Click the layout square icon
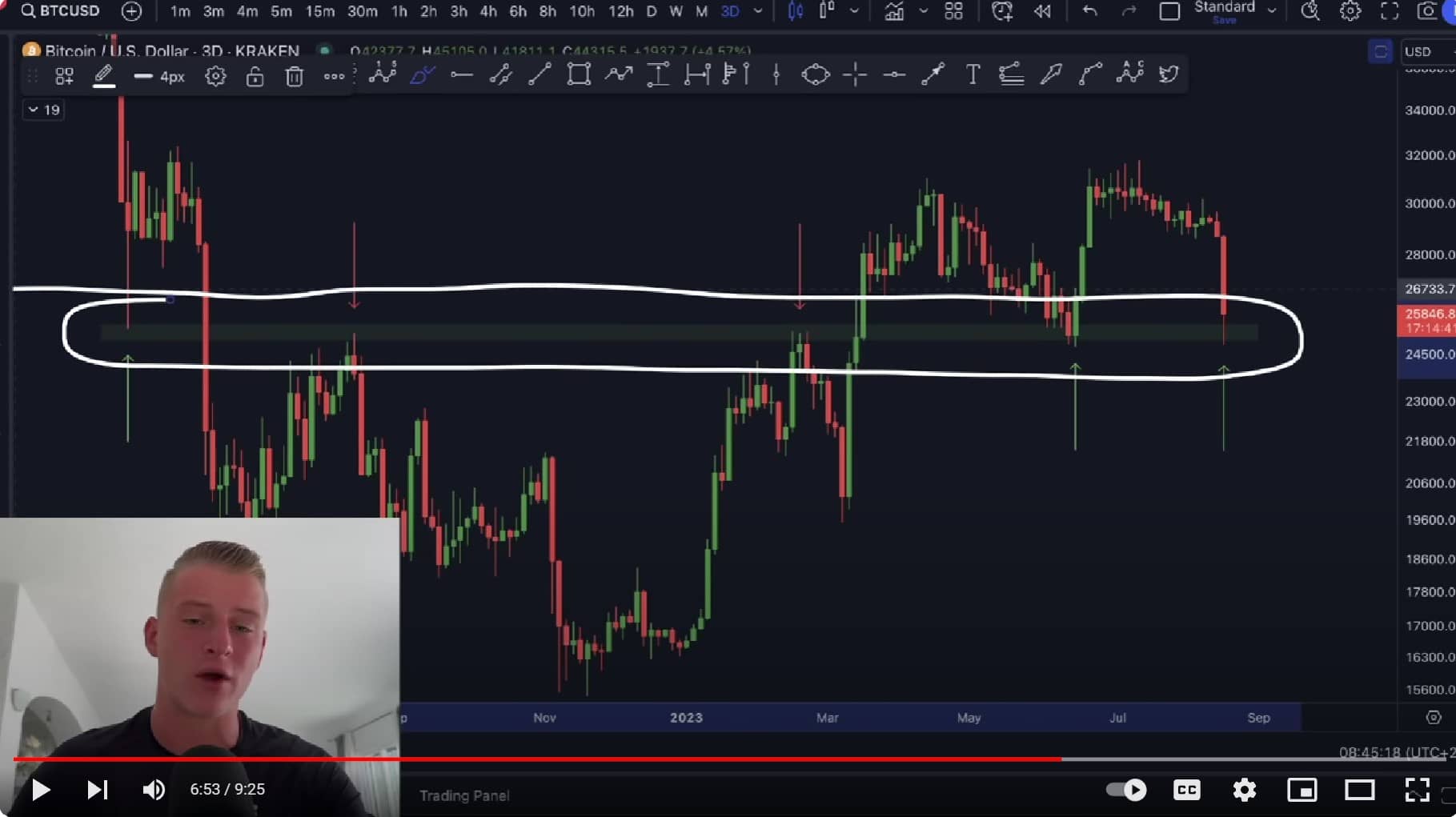This screenshot has height=817, width=1456. (x=1169, y=11)
